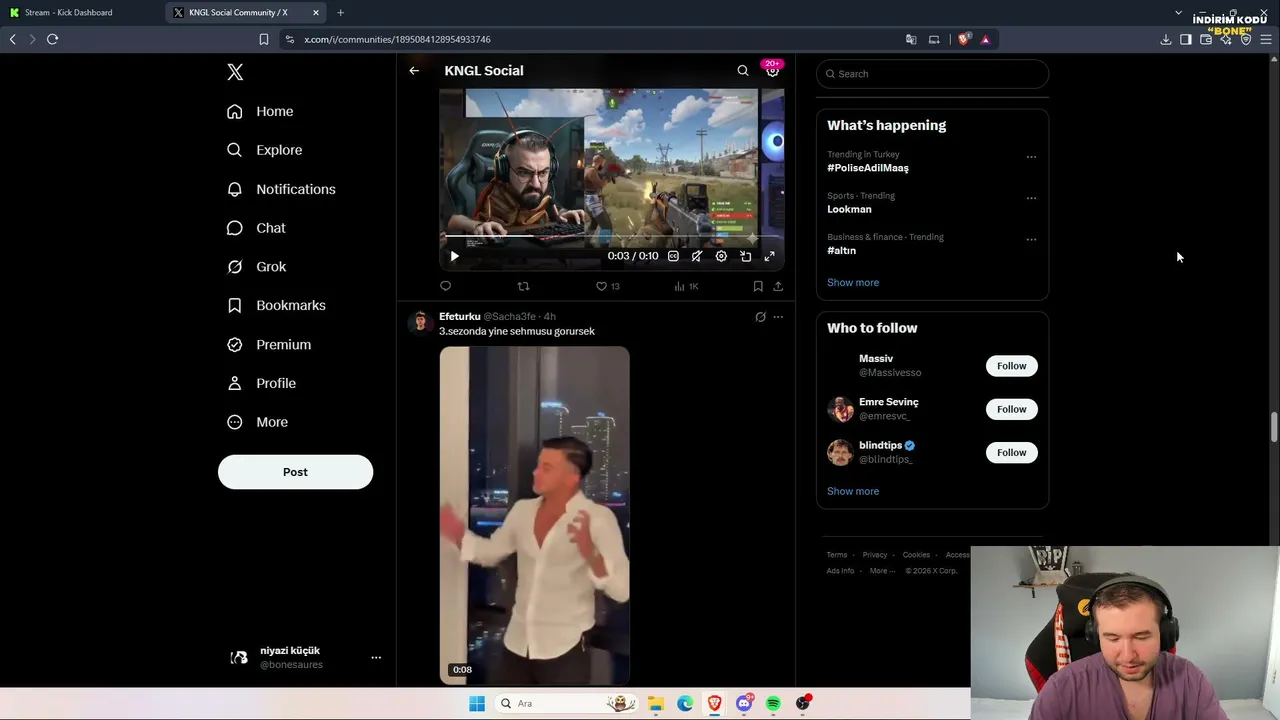Open Efeturku's profile avatar
This screenshot has width=1280, height=720.
coord(420,321)
